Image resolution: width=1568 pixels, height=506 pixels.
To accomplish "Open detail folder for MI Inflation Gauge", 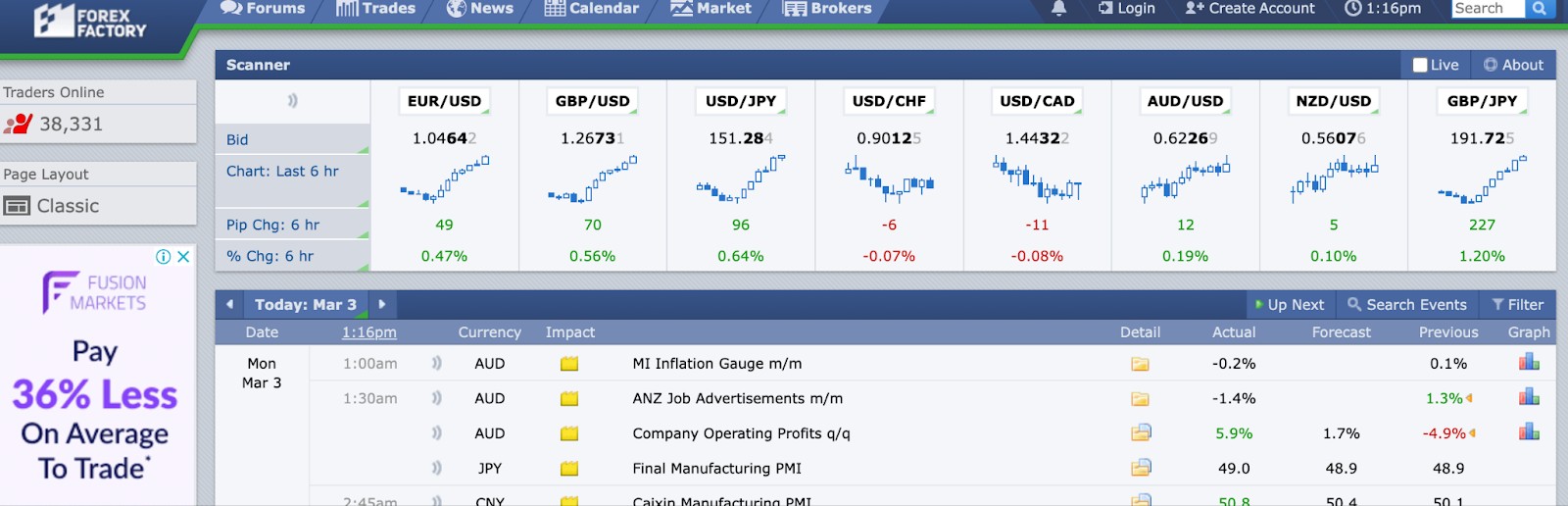I will (x=1140, y=364).
